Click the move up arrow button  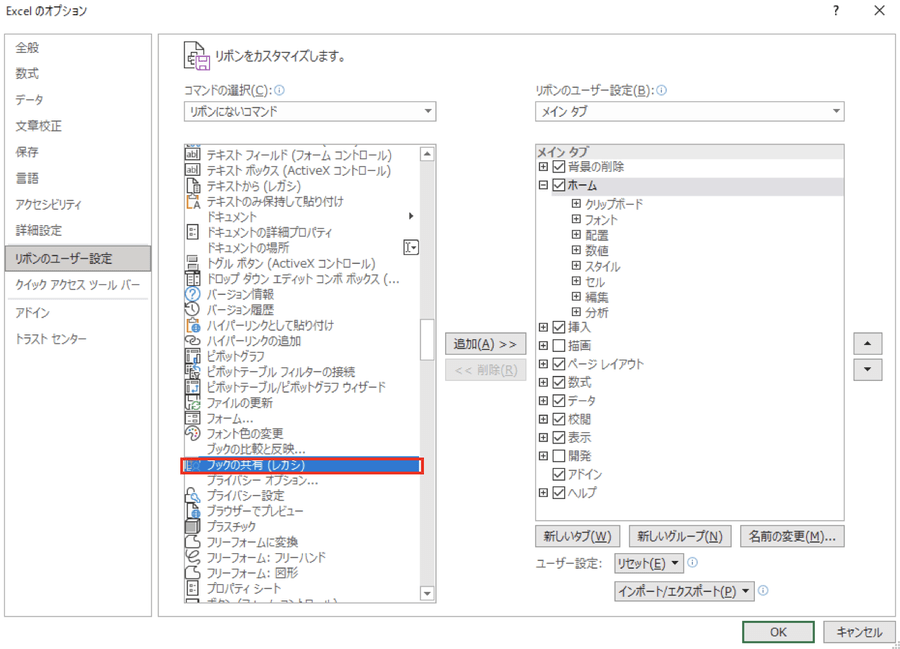point(867,344)
